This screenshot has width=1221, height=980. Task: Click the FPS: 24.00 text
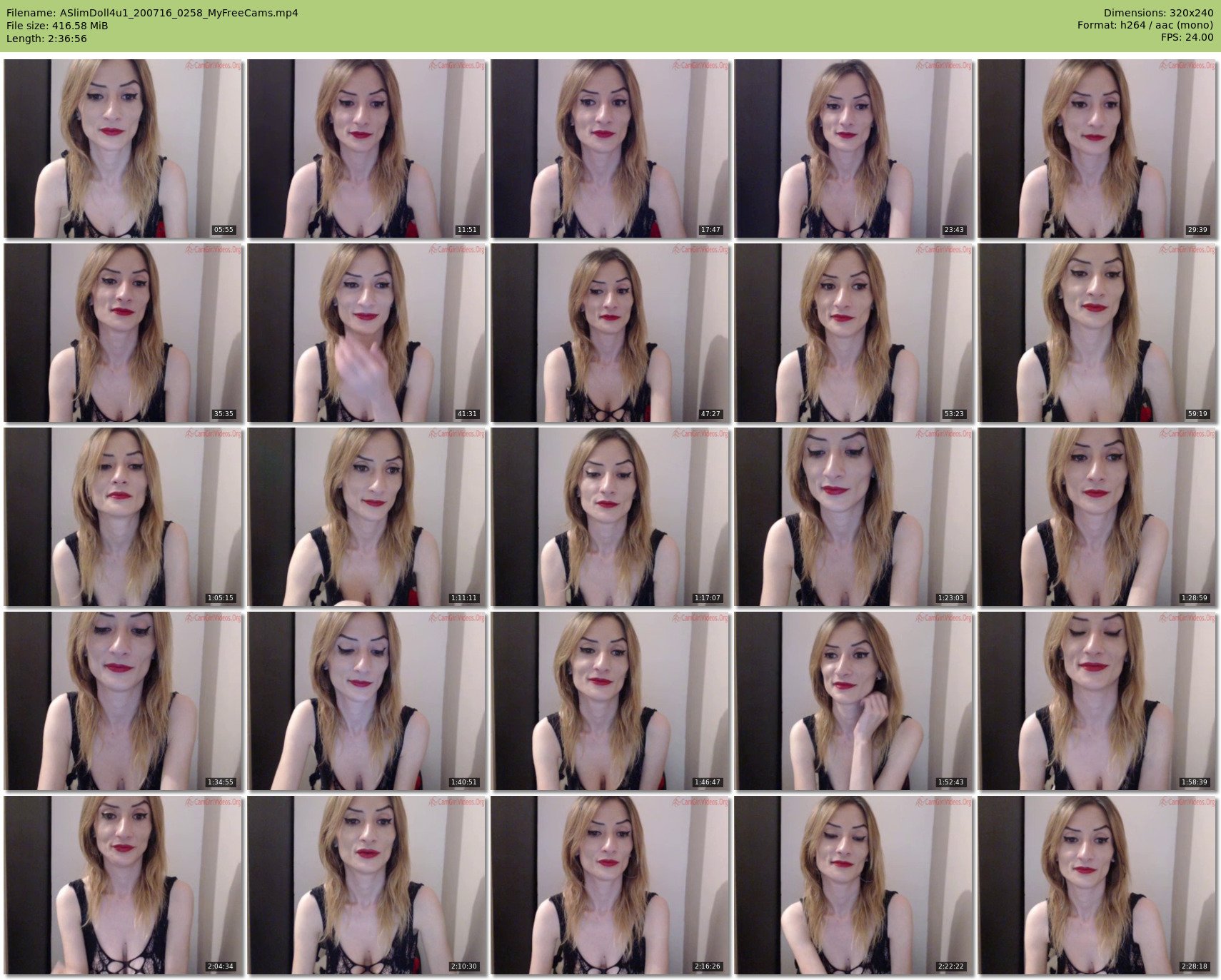(1187, 37)
